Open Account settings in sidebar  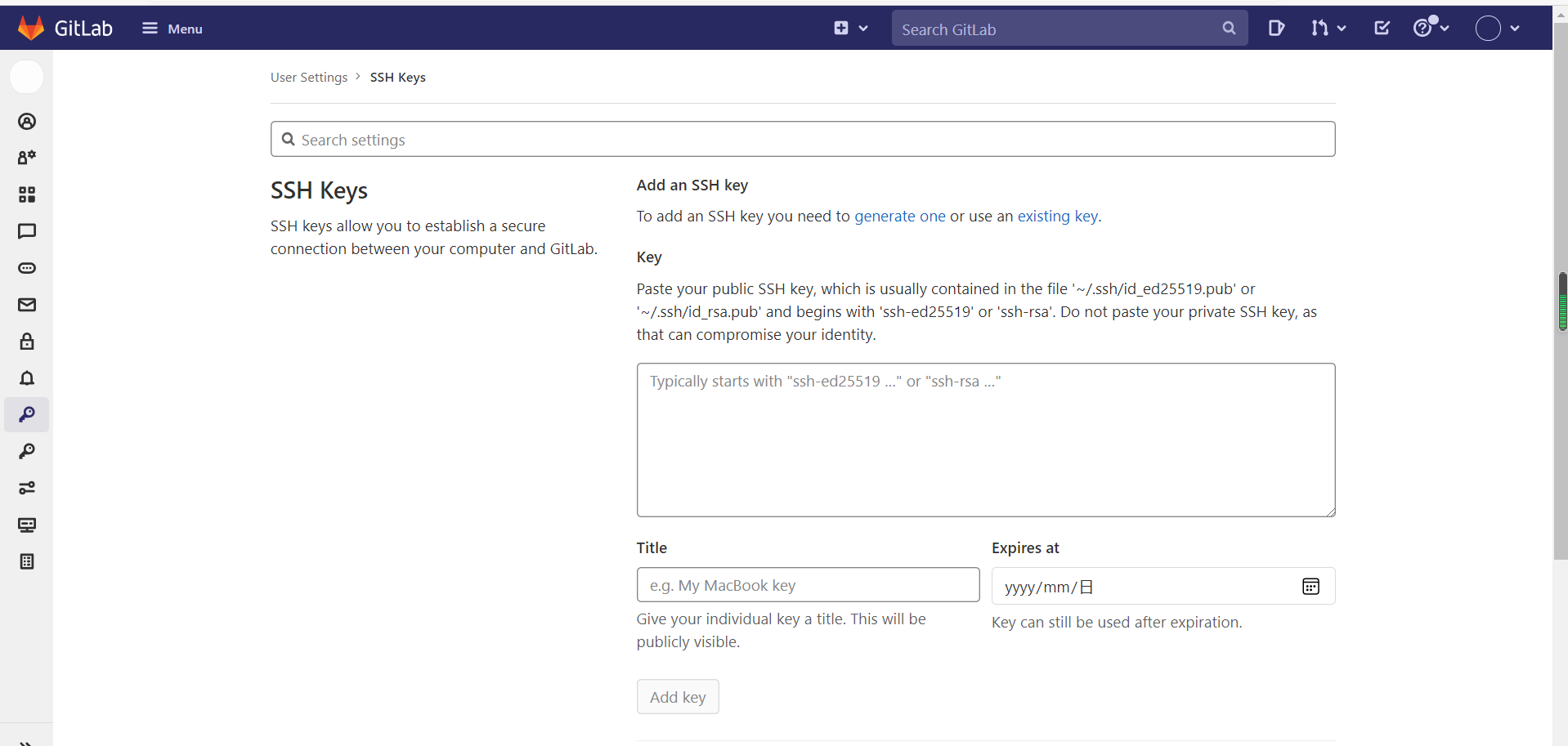tap(27, 158)
